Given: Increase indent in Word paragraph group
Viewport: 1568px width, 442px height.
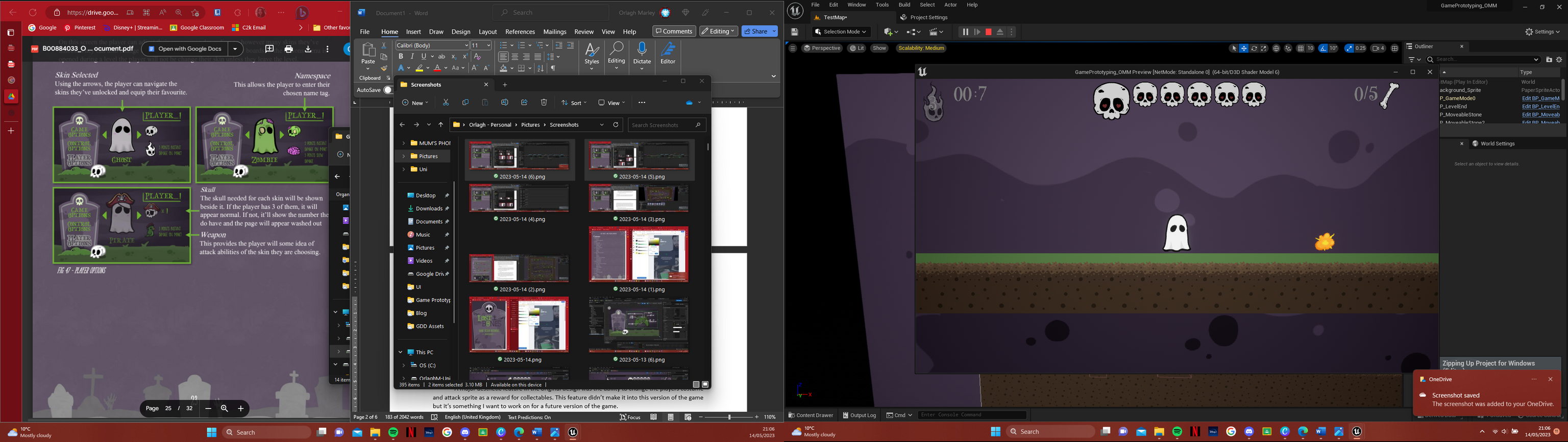Looking at the screenshot, I should point(570,45).
